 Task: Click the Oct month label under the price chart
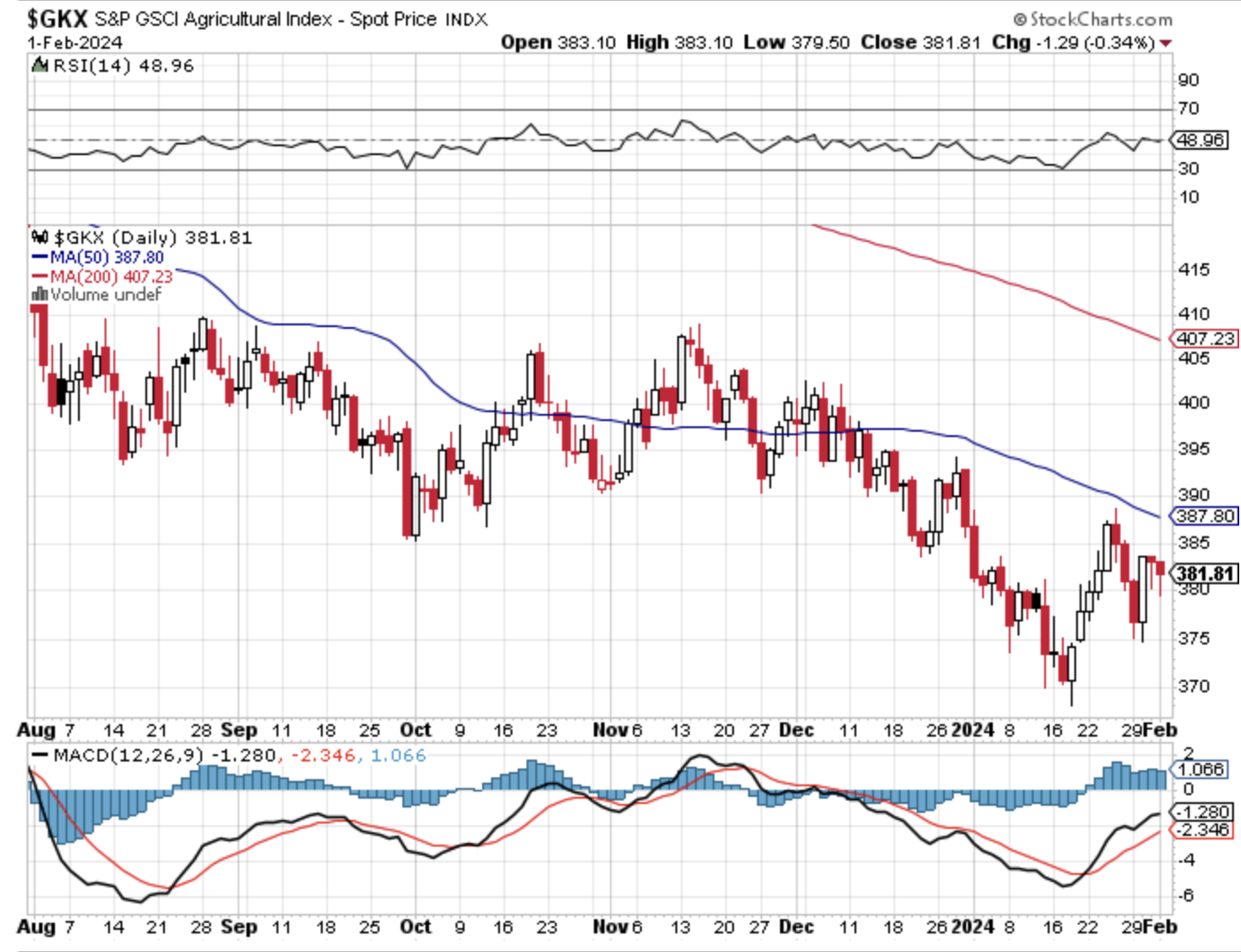point(416,730)
